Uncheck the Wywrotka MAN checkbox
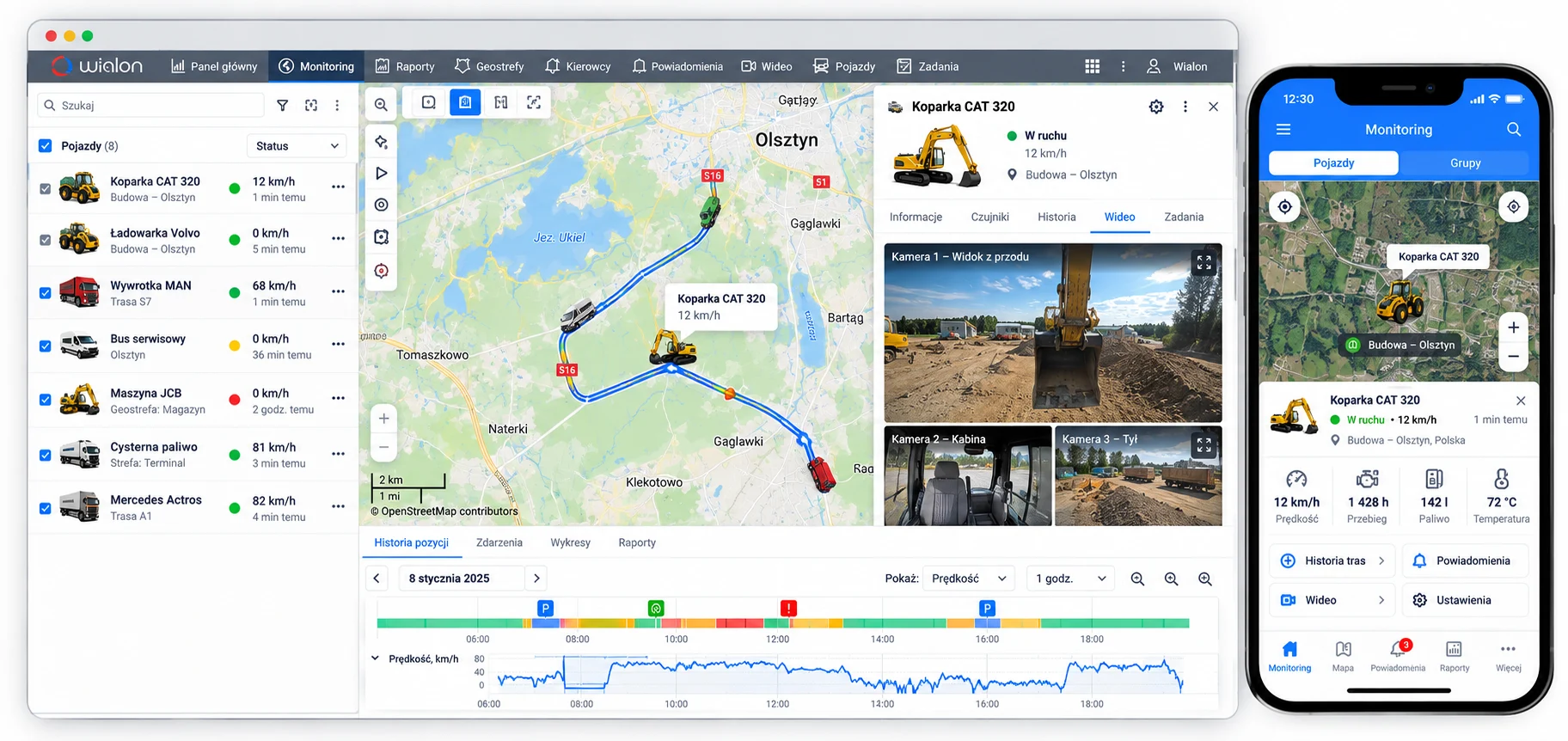 [x=46, y=292]
